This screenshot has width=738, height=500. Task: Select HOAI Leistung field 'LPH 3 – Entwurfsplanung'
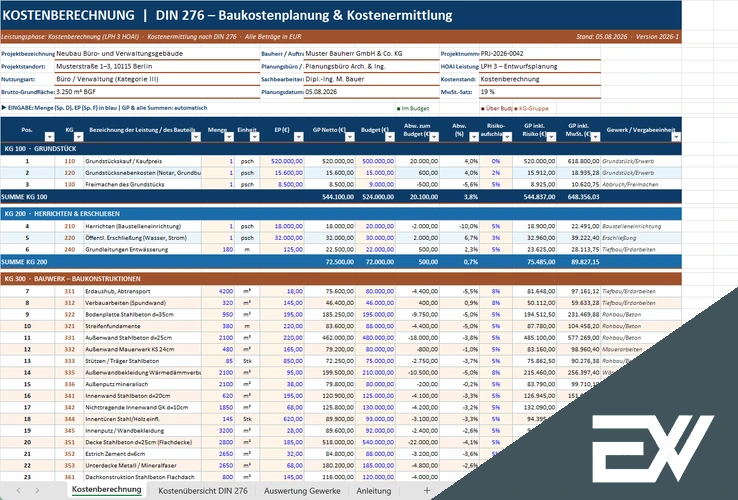(540, 66)
